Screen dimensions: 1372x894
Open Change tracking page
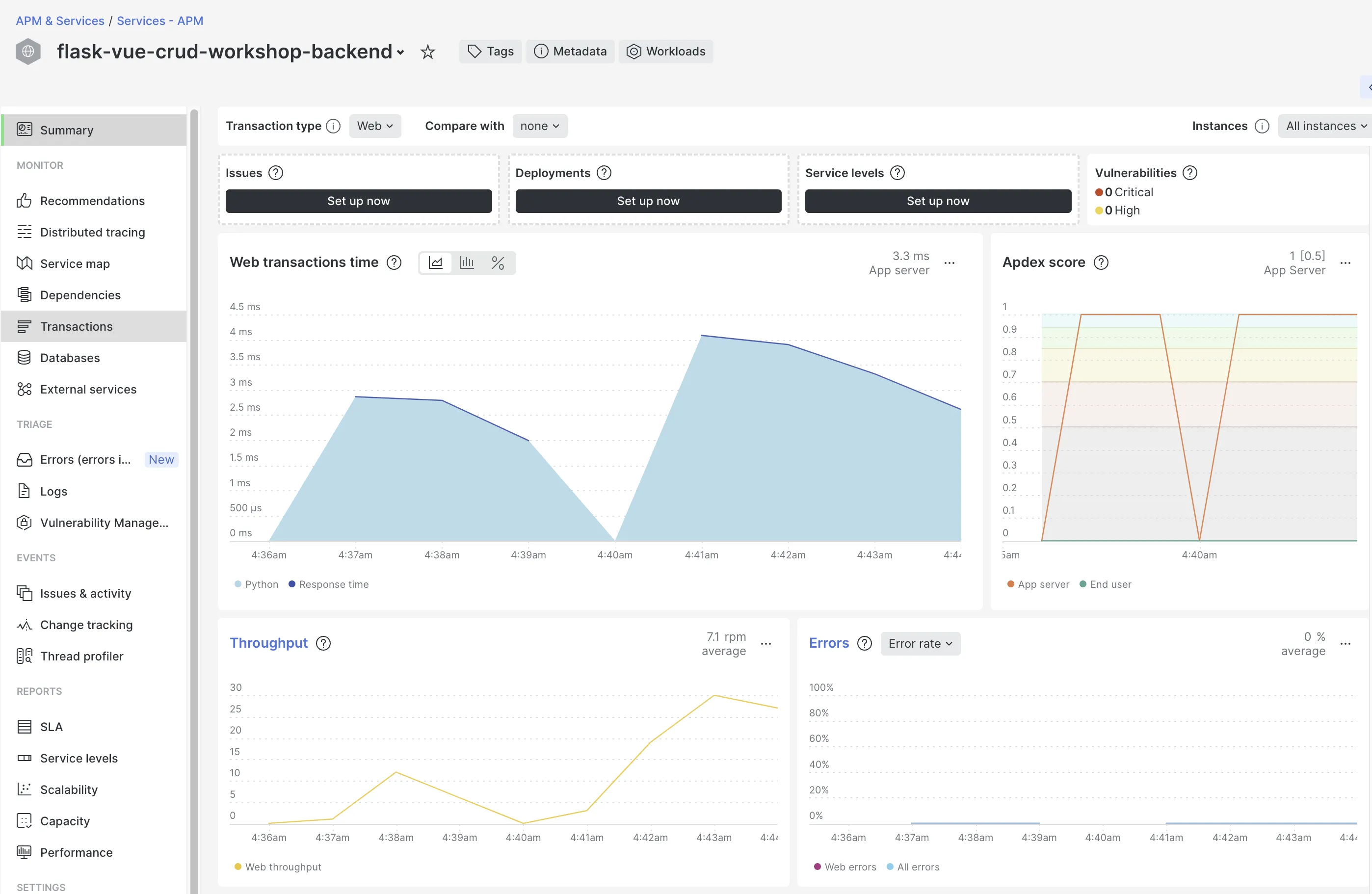tap(94, 624)
